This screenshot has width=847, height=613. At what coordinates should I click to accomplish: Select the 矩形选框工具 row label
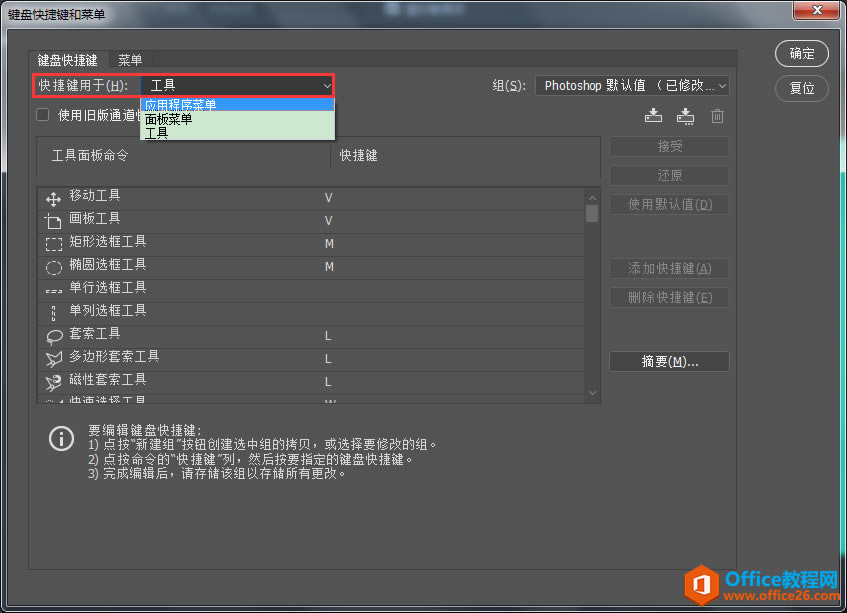point(107,241)
